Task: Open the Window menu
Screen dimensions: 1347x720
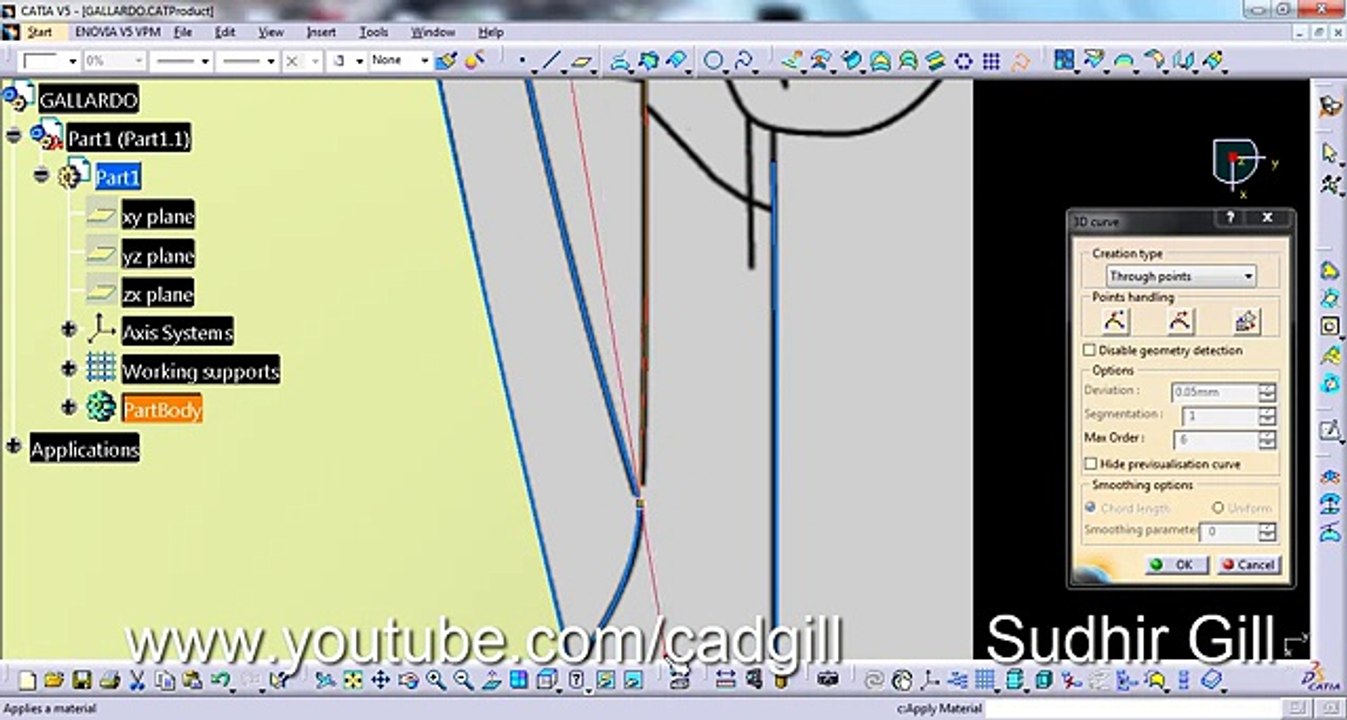Action: coord(433,32)
